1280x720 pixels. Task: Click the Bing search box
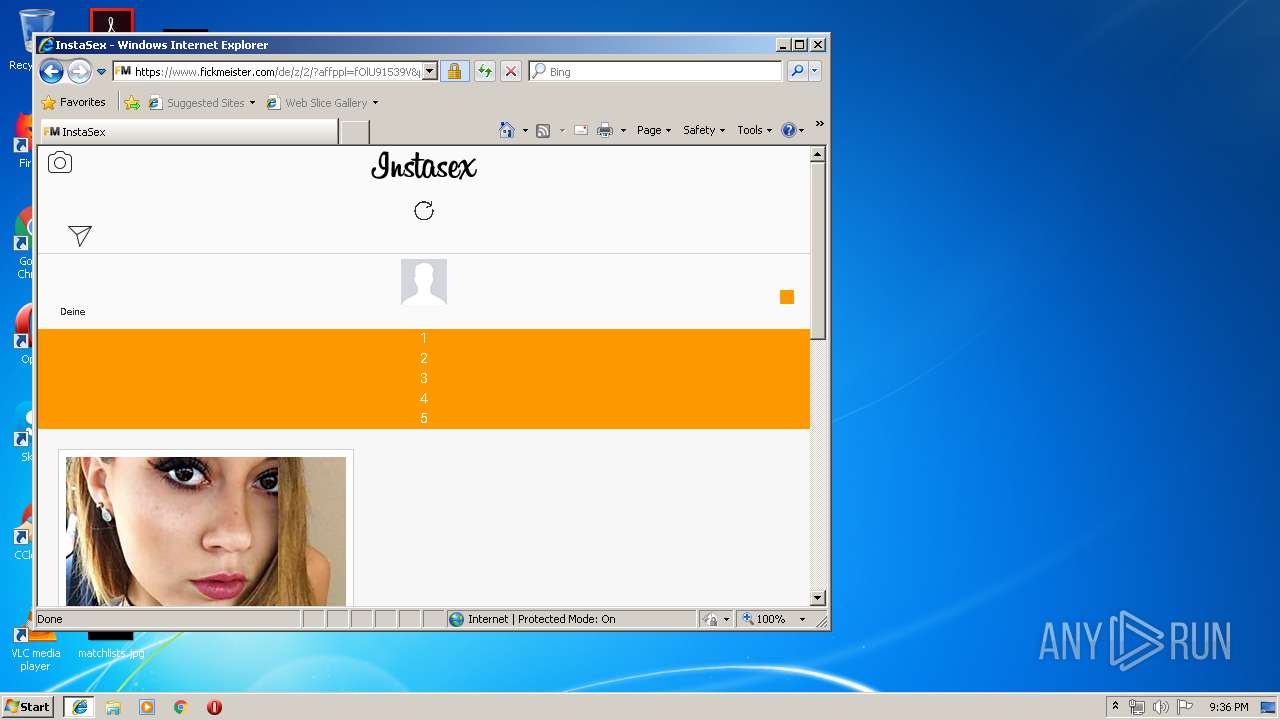[656, 72]
